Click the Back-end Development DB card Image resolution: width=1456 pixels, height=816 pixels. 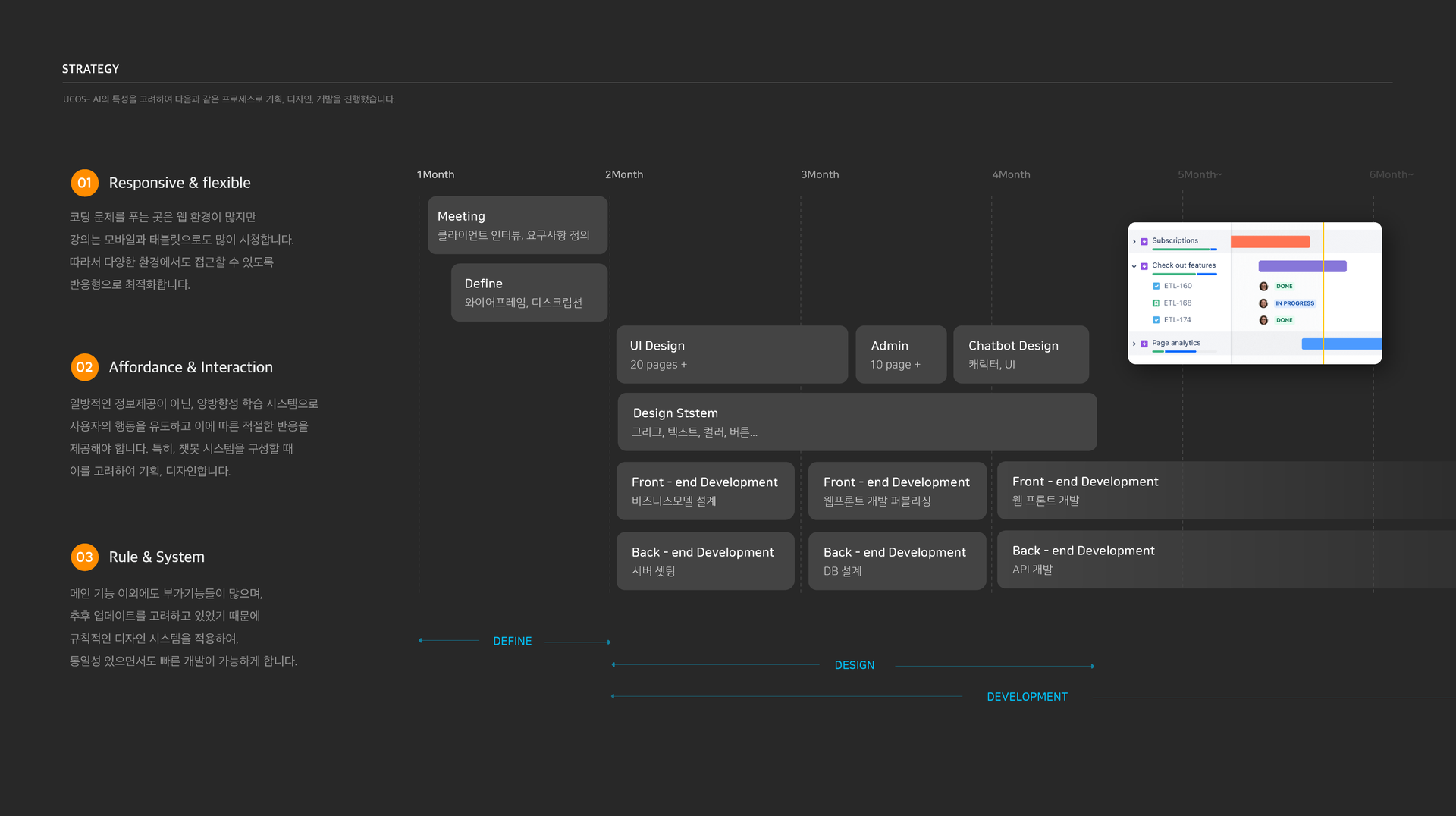[897, 561]
